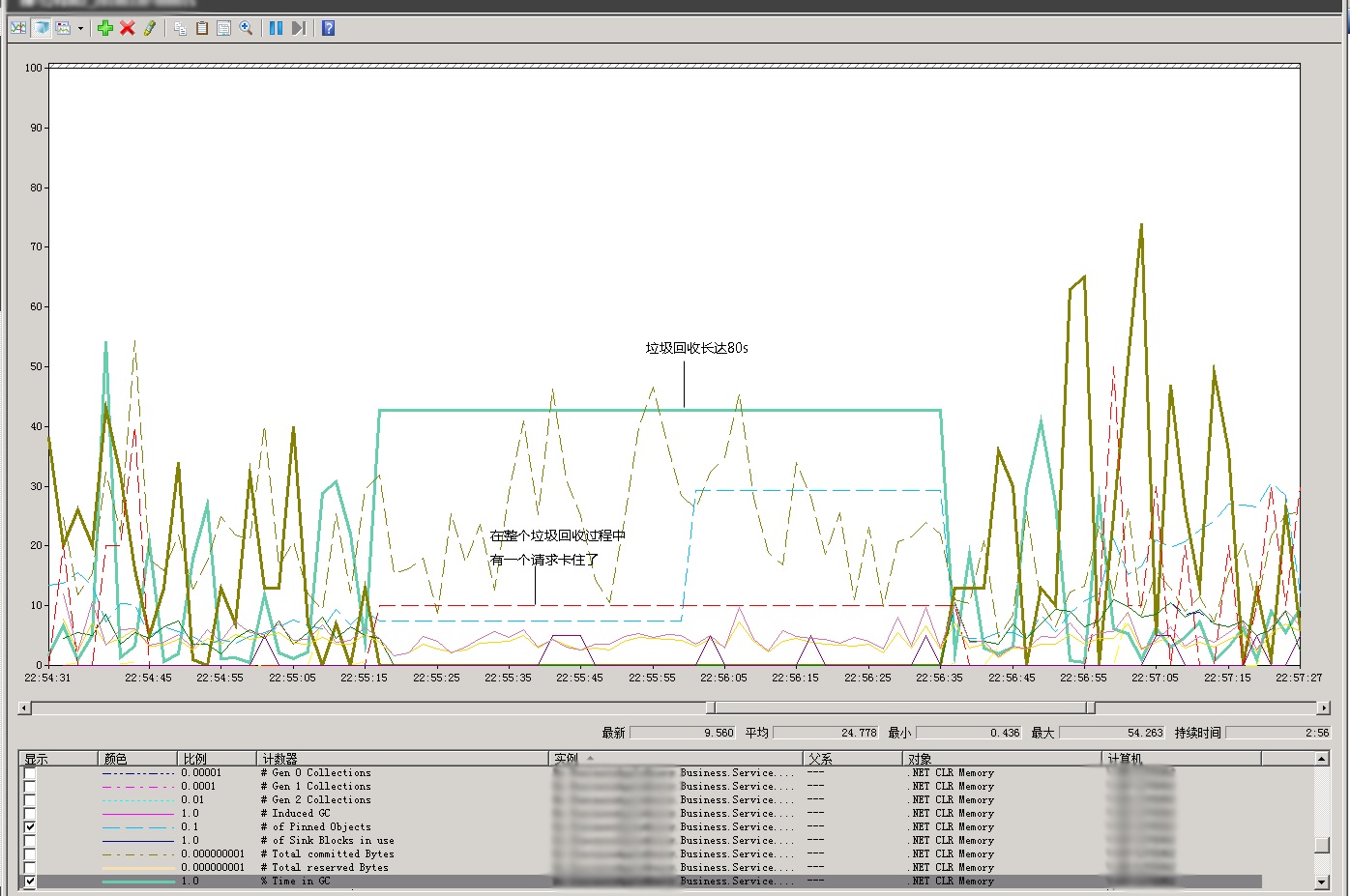Image resolution: width=1350 pixels, height=896 pixels.
Task: Click the Paste Counter List icon
Action: [x=202, y=28]
